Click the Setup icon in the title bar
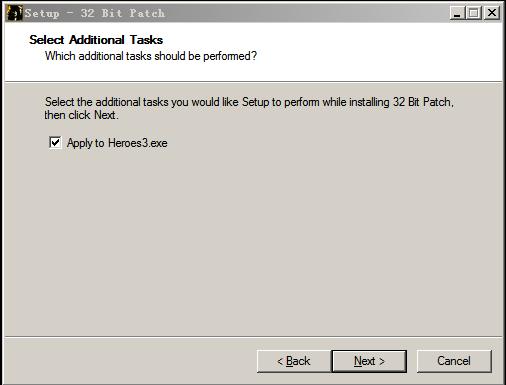506x385 pixels. click(14, 13)
